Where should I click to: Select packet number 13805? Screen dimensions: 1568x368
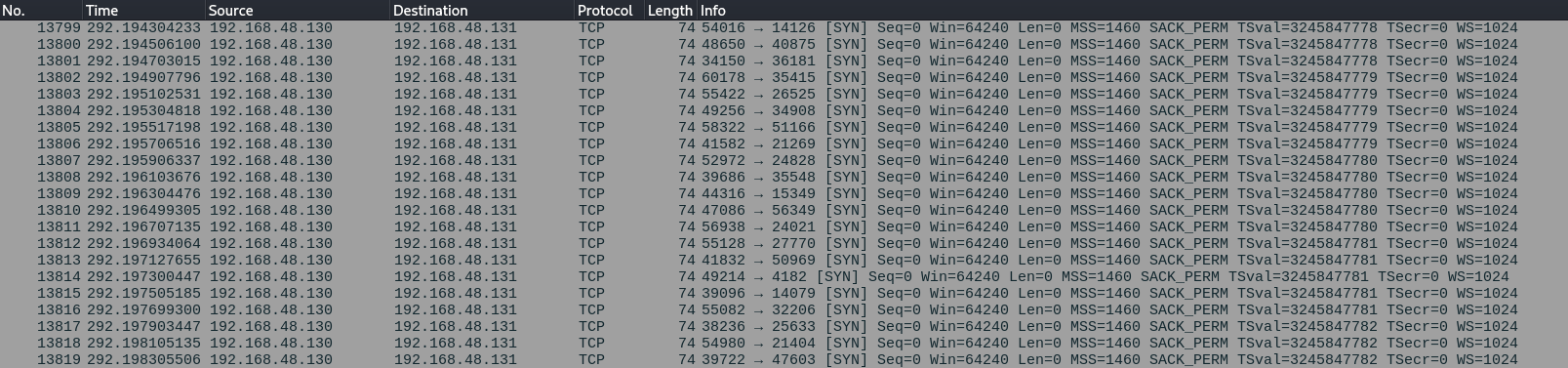pyautogui.click(x=784, y=128)
